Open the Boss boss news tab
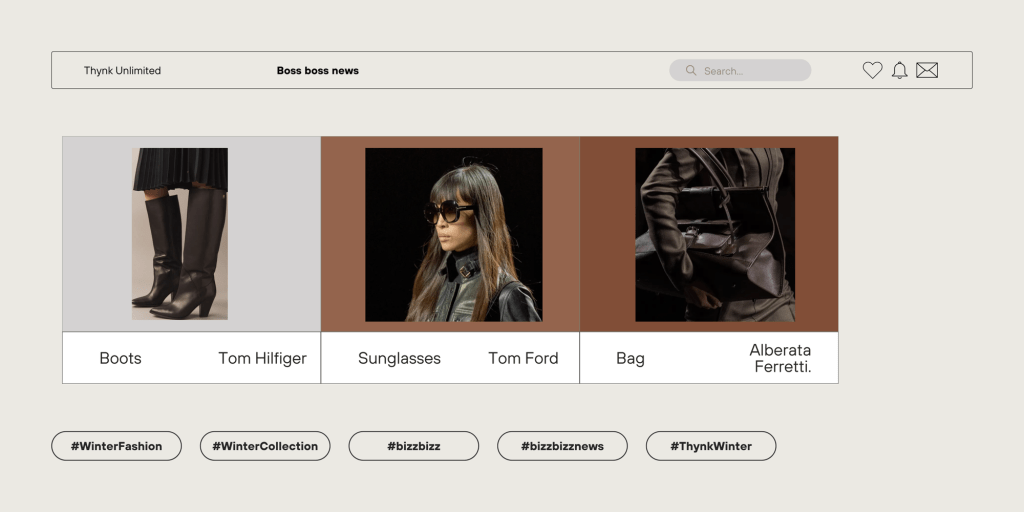1024x512 pixels. coord(317,71)
